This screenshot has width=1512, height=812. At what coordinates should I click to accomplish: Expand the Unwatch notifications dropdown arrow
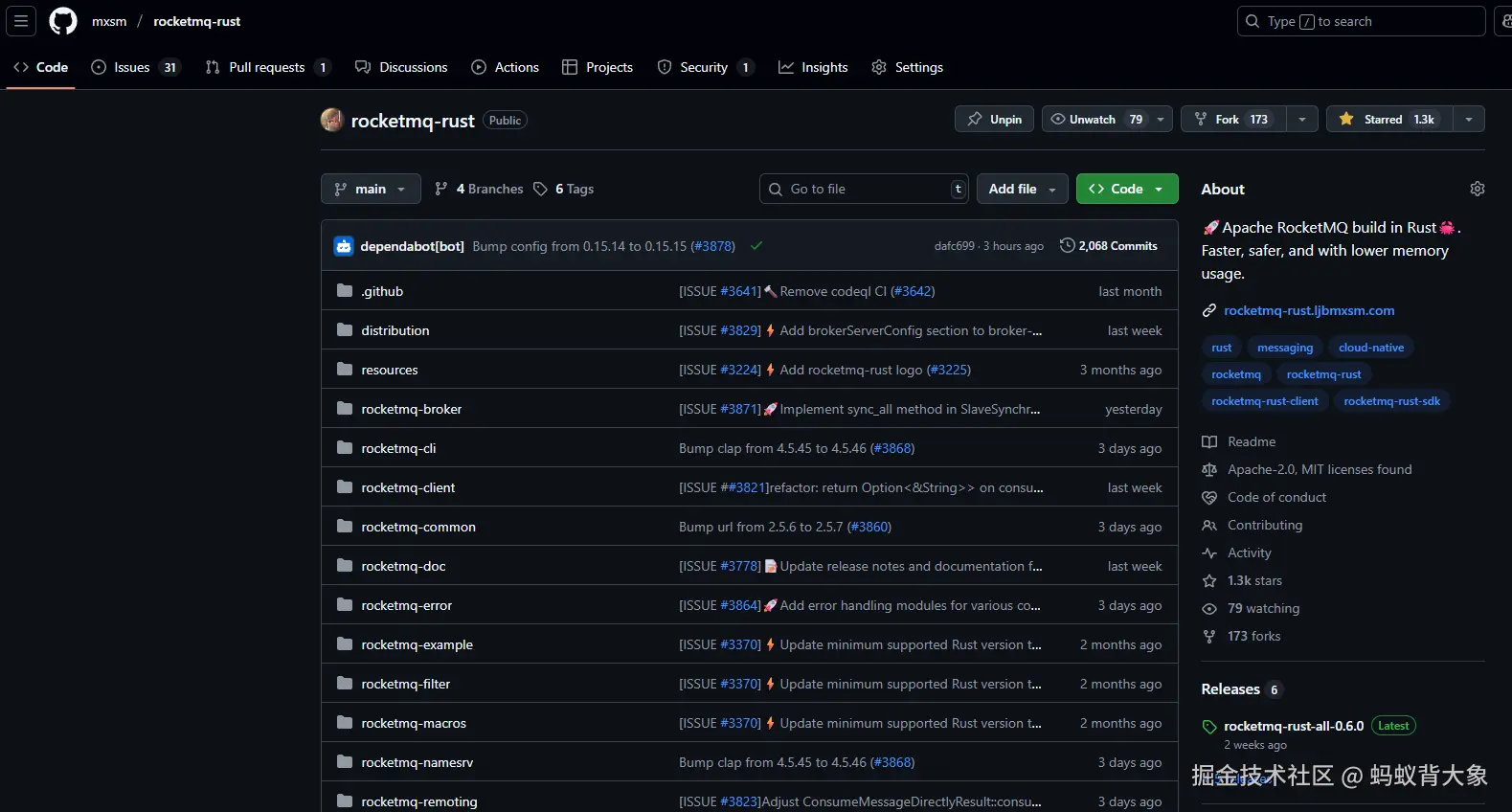click(1161, 120)
